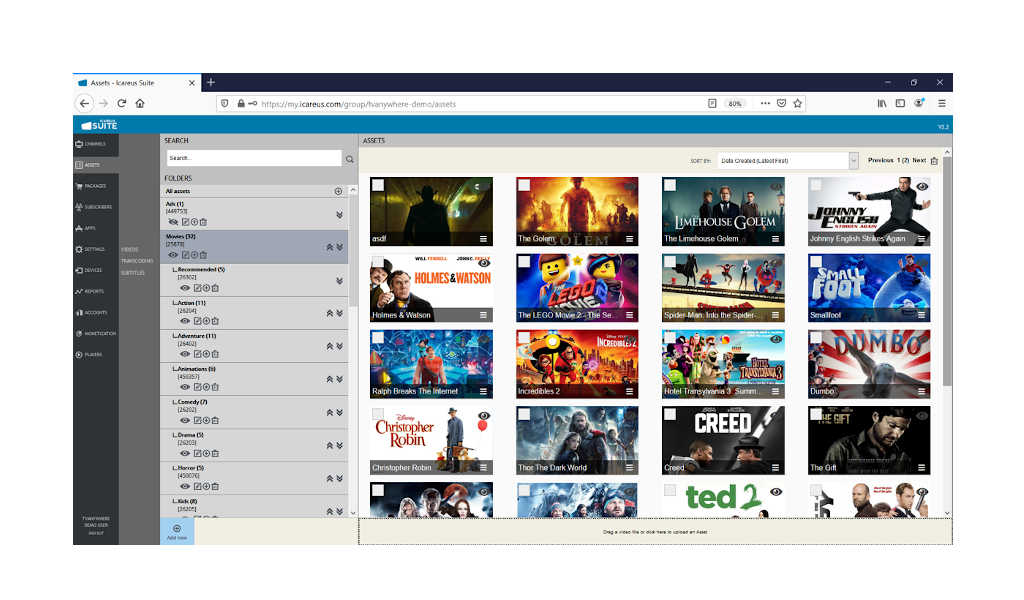Image resolution: width=1024 pixels, height=600 pixels.
Task: Move the Horror folder up
Action: 330,479
